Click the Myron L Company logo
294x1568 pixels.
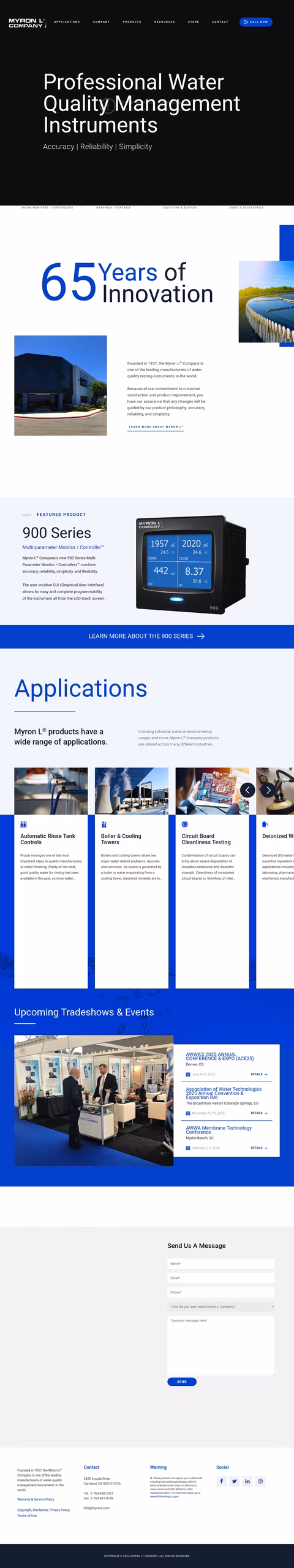tap(27, 23)
